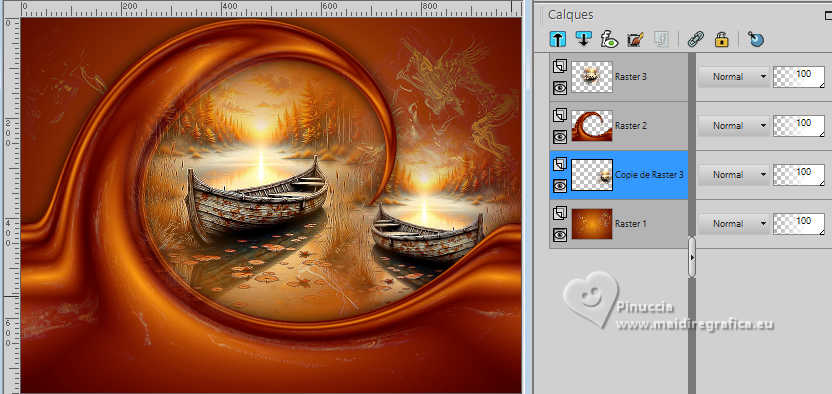Viewport: 832px width, 394px height.
Task: Click the blue pin icon in Calques
Action: [756, 39]
